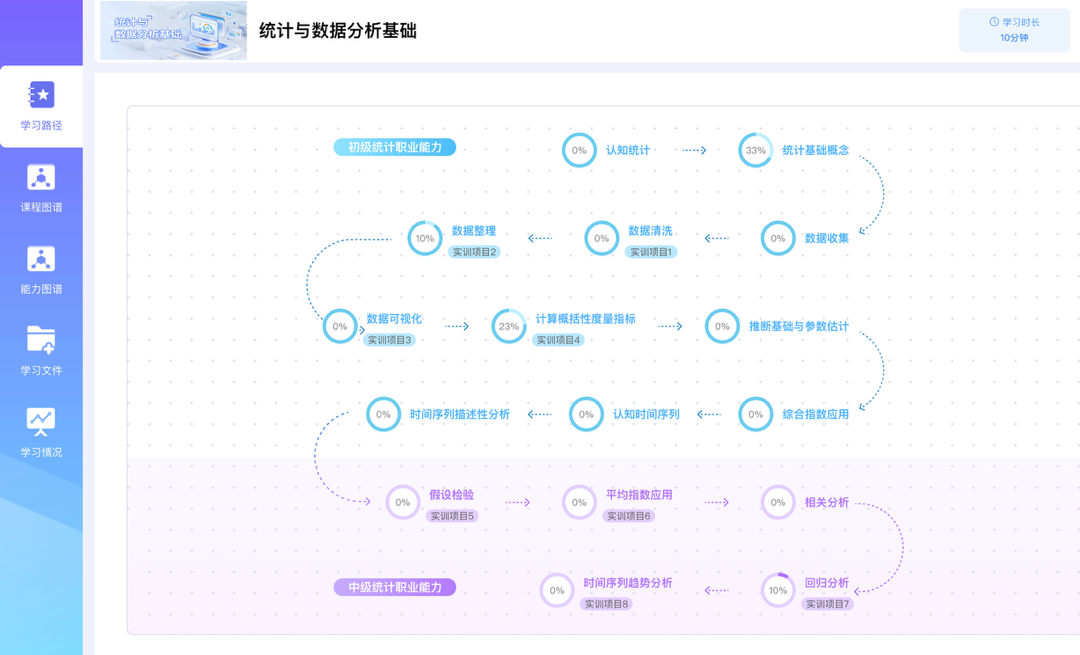Open the 统计基础概念 node
This screenshot has height=655, width=1080.
[816, 150]
